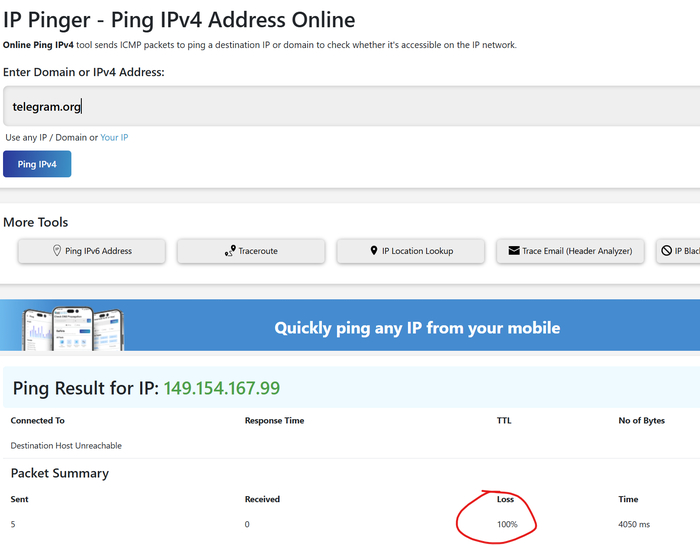Open the Your IP link
The width and height of the screenshot is (700, 545).
pos(114,137)
